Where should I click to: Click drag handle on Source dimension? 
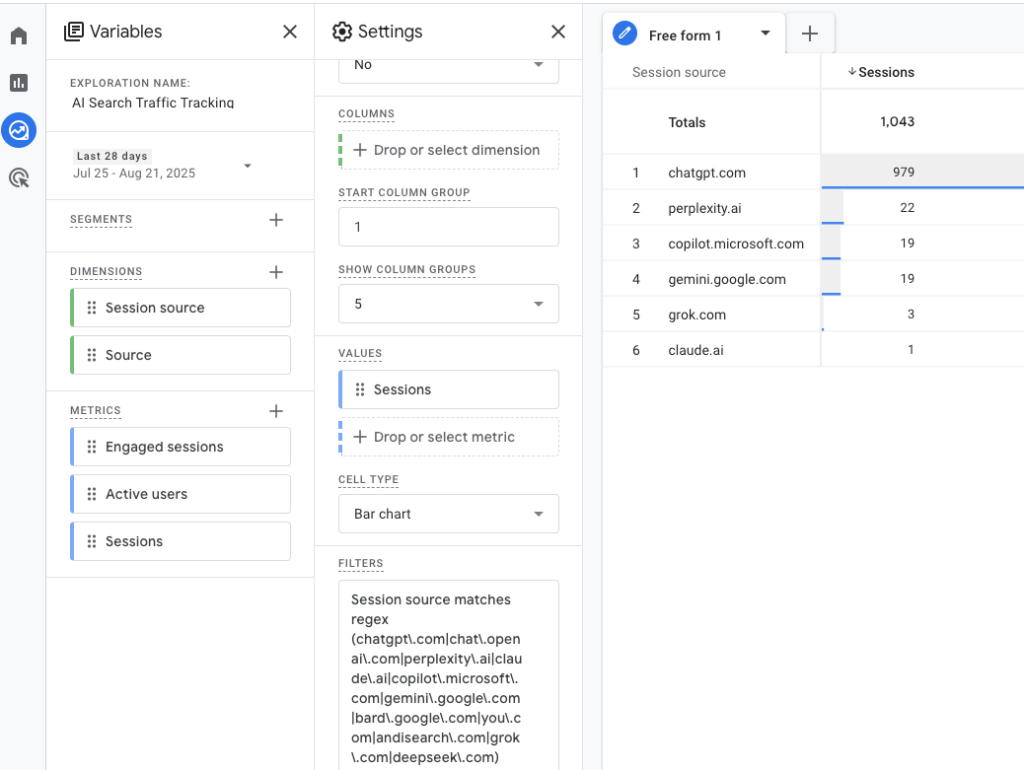pyautogui.click(x=91, y=355)
